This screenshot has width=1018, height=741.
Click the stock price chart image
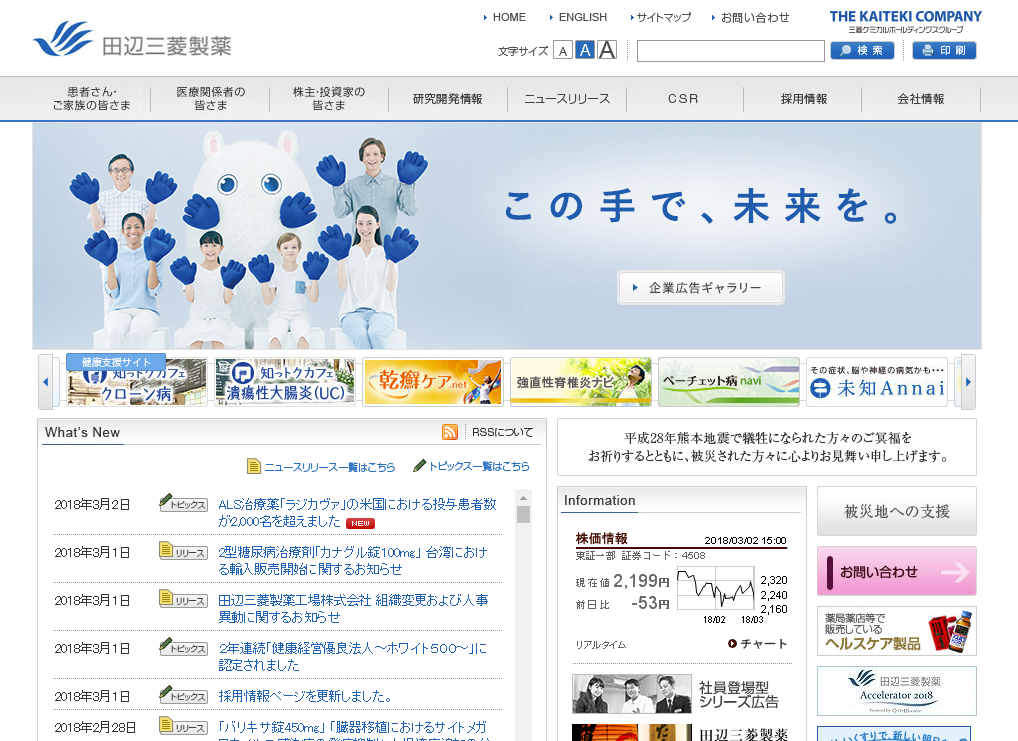pos(716,588)
